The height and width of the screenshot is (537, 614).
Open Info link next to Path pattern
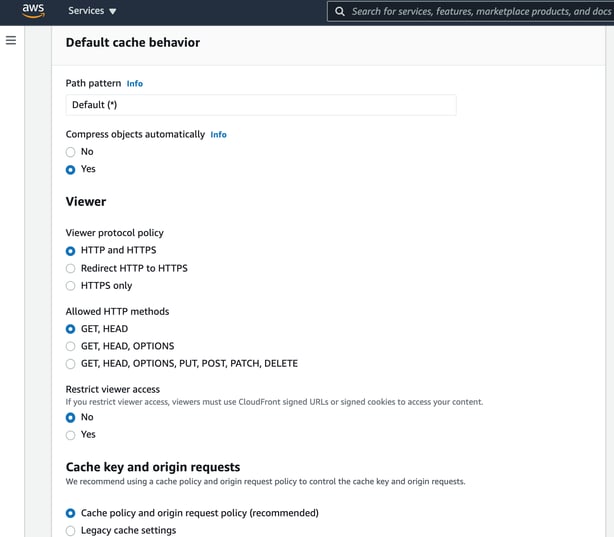point(135,83)
